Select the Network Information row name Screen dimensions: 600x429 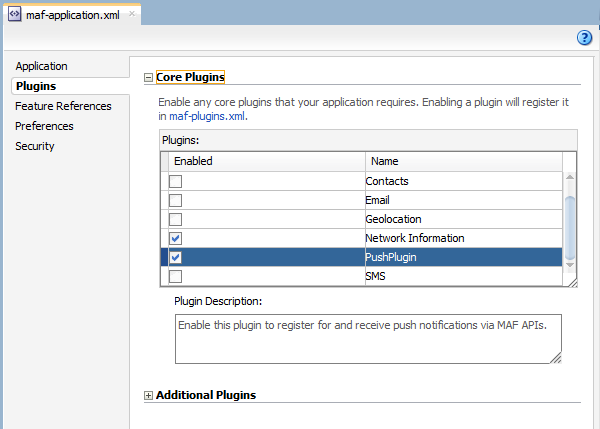[x=415, y=238]
